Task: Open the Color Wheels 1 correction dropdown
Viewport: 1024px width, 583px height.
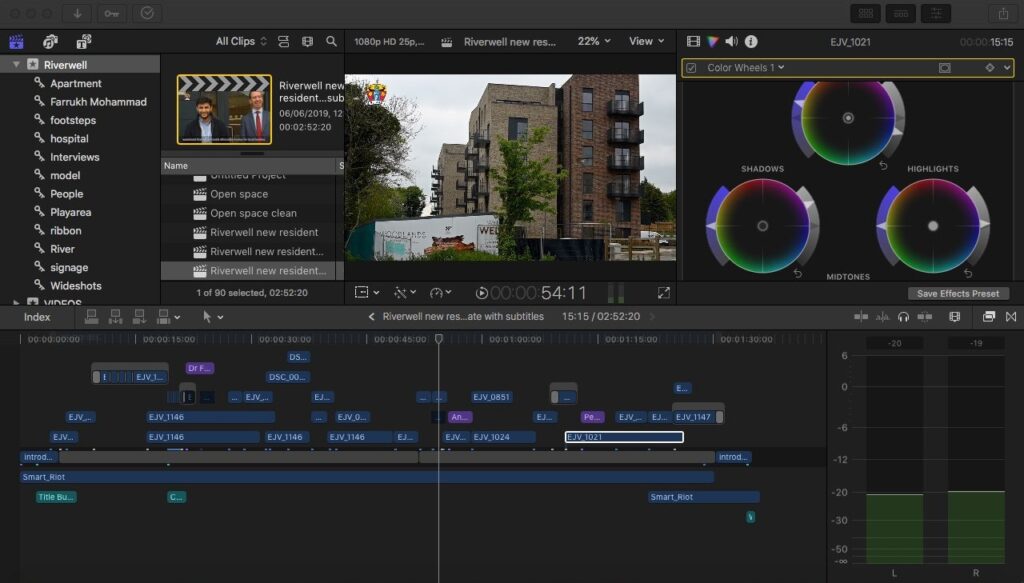Action: (x=745, y=67)
